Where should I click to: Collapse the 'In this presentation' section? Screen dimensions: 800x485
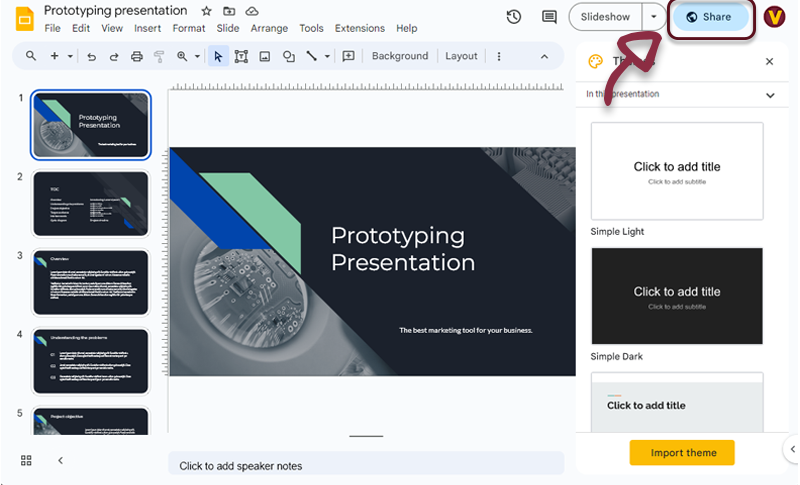770,95
